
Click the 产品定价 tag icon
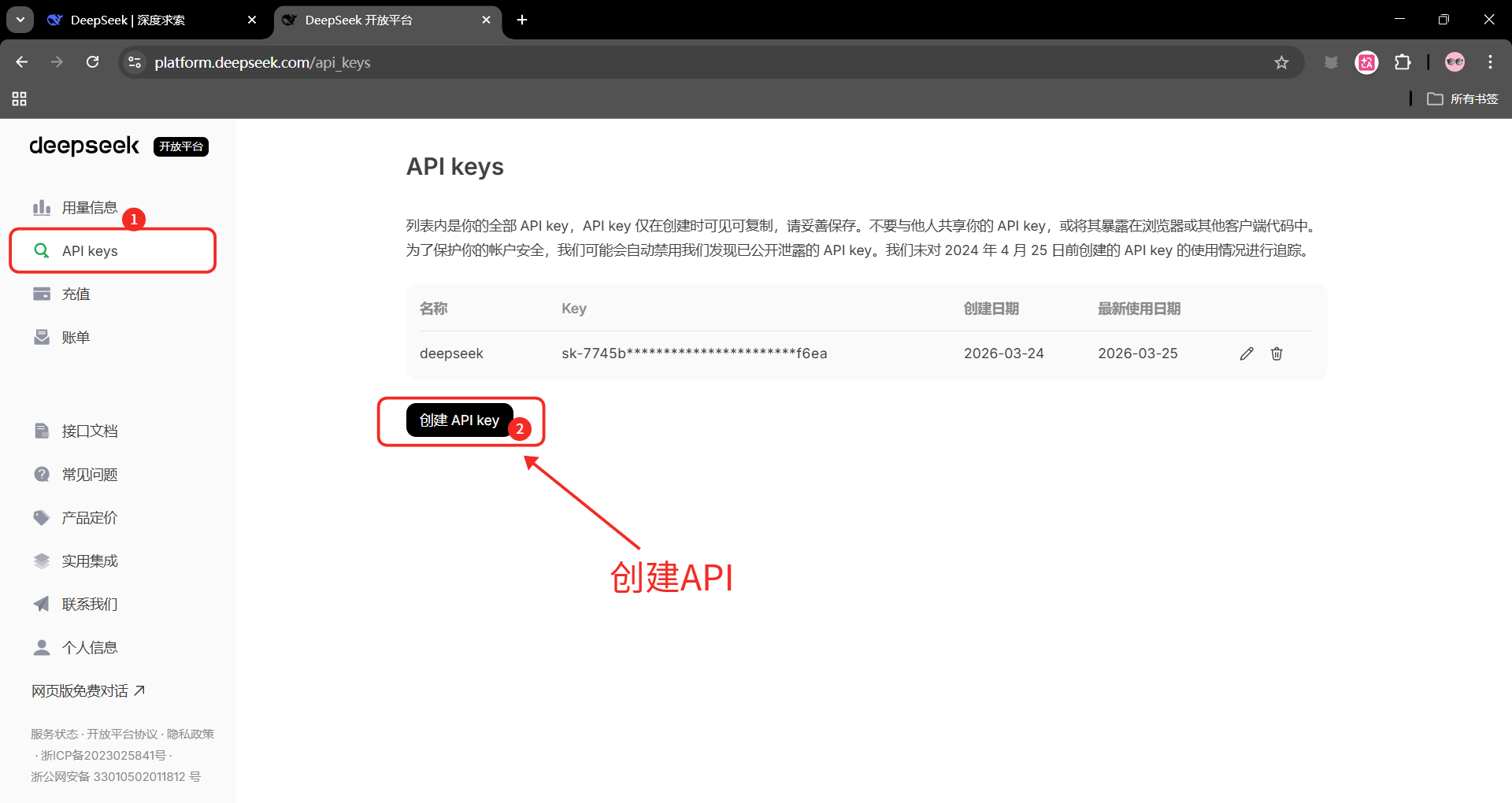[x=42, y=518]
